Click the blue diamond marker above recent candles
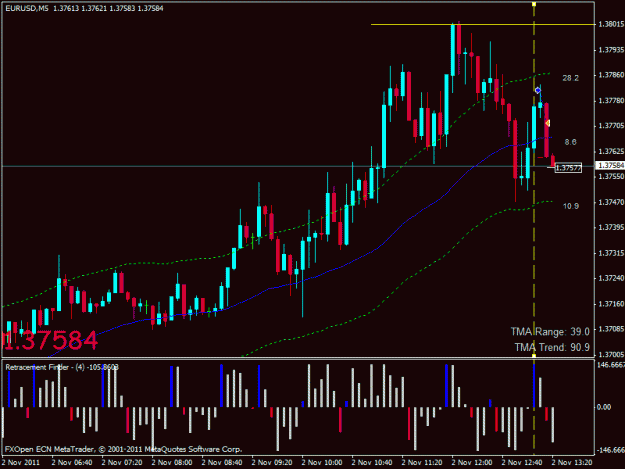Screen dimensions: 625x469 tap(538, 90)
